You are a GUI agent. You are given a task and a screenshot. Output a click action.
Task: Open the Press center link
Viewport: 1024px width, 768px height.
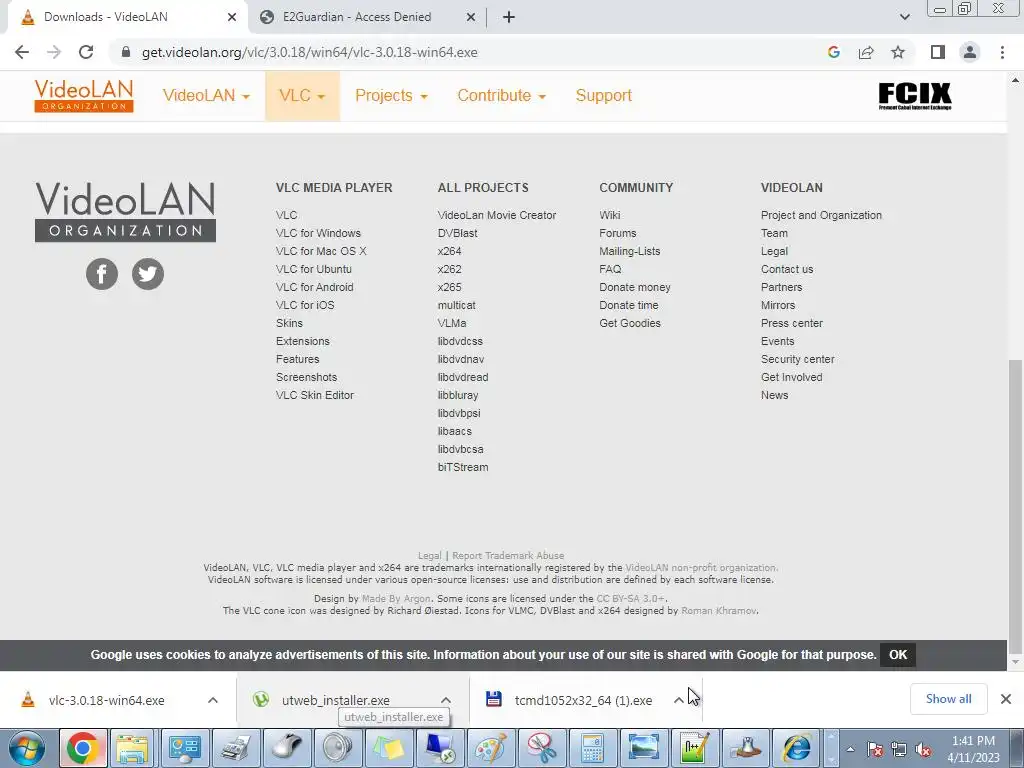pyautogui.click(x=792, y=323)
